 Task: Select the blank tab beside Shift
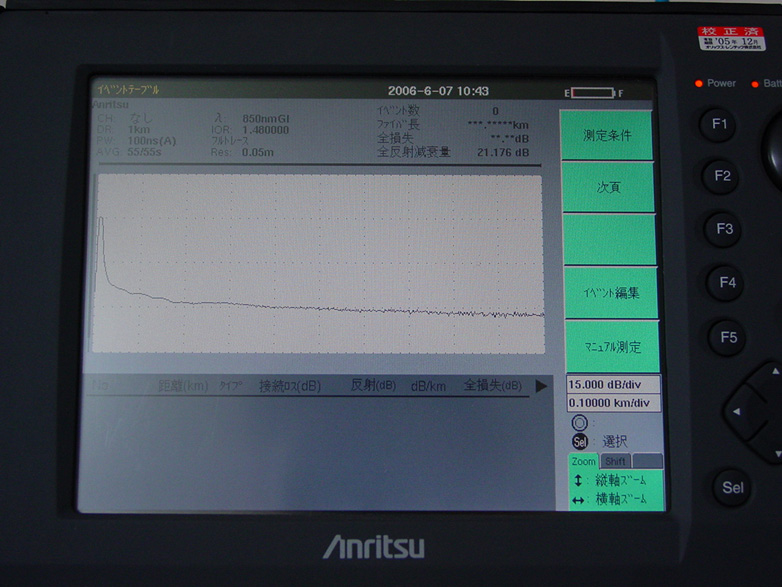point(647,461)
